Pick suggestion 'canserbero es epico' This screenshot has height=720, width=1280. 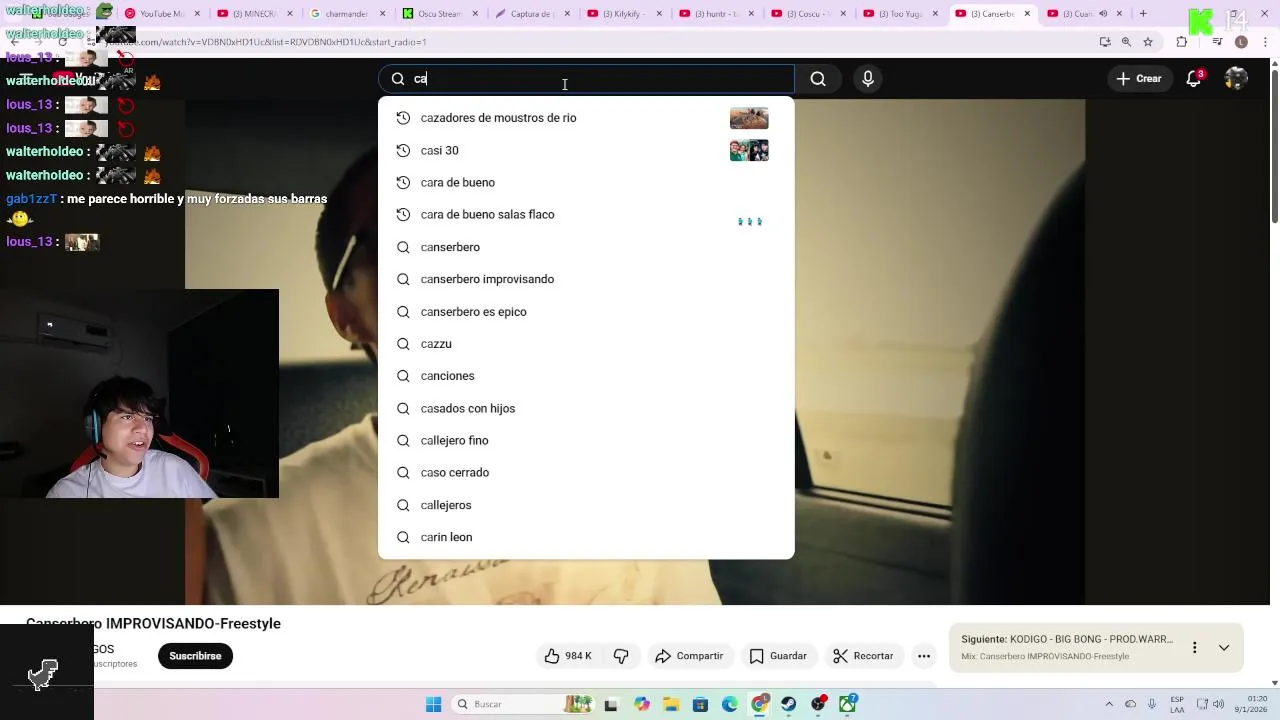pos(586,311)
